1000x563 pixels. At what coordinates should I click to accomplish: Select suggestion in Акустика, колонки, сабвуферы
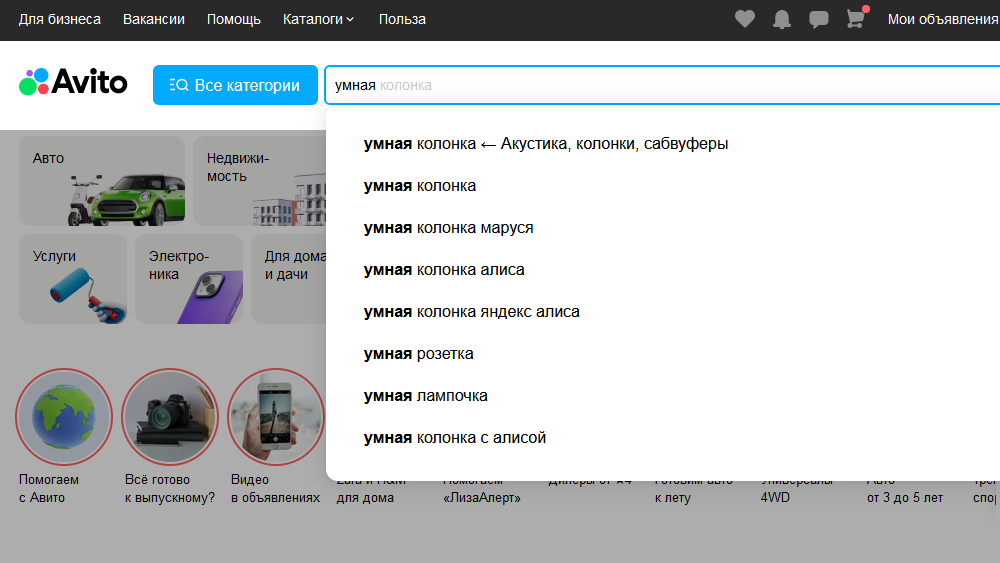[546, 143]
